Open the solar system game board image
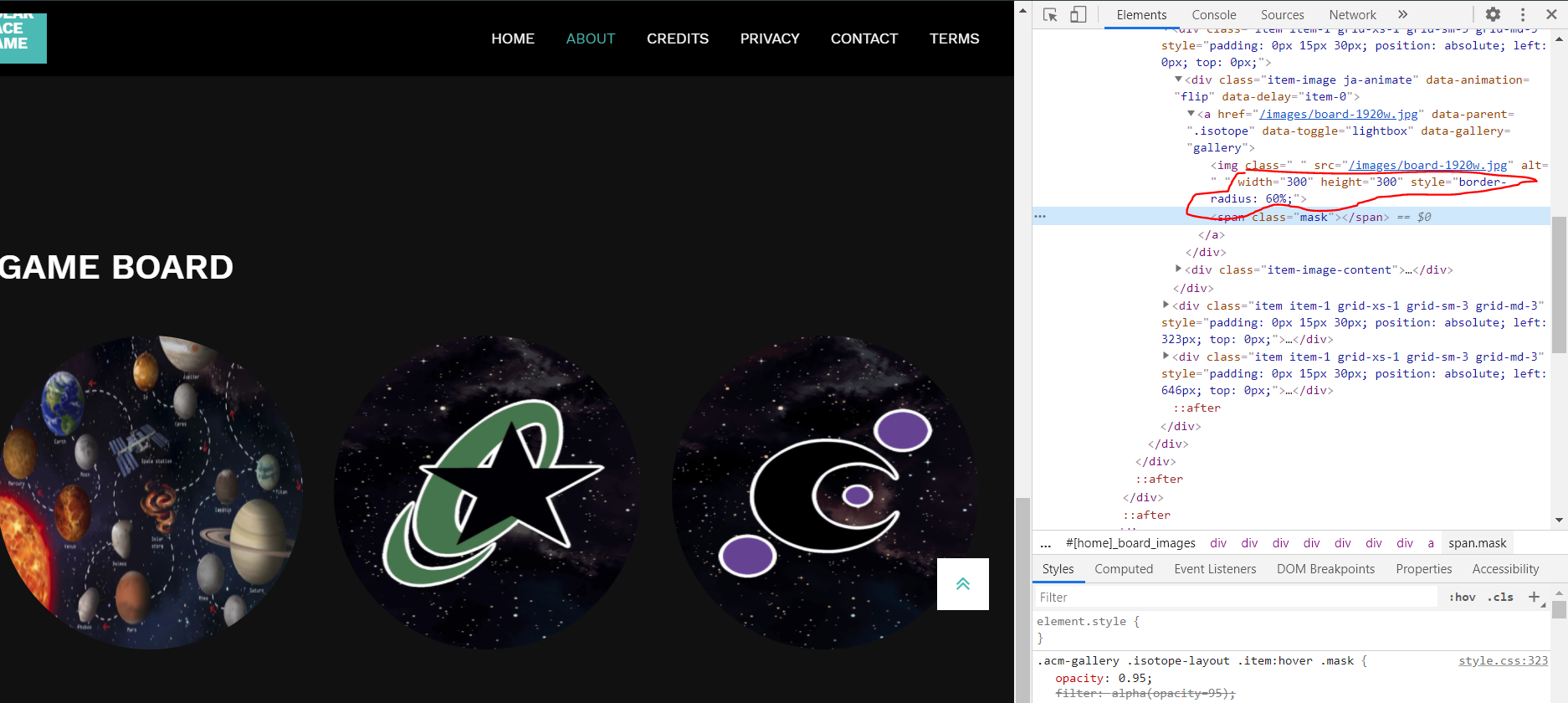This screenshot has height=703, width=1568. [x=151, y=493]
